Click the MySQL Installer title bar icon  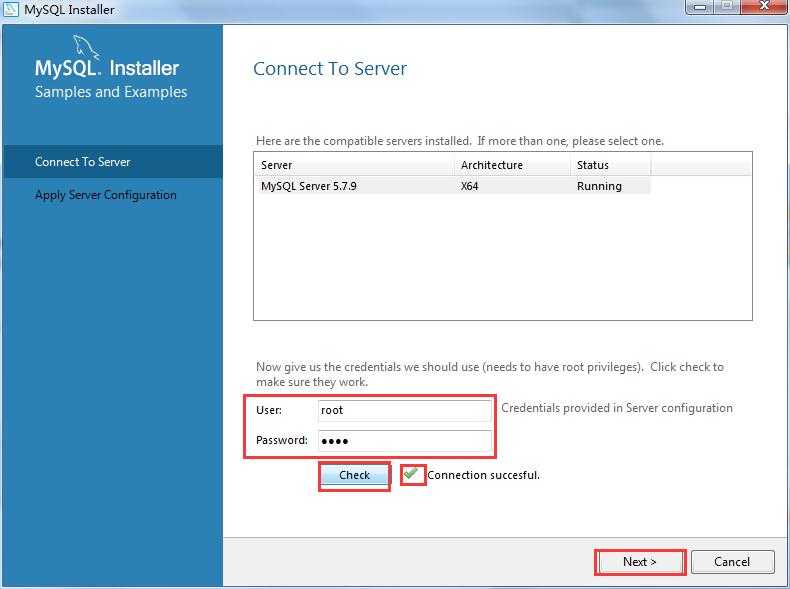point(11,9)
